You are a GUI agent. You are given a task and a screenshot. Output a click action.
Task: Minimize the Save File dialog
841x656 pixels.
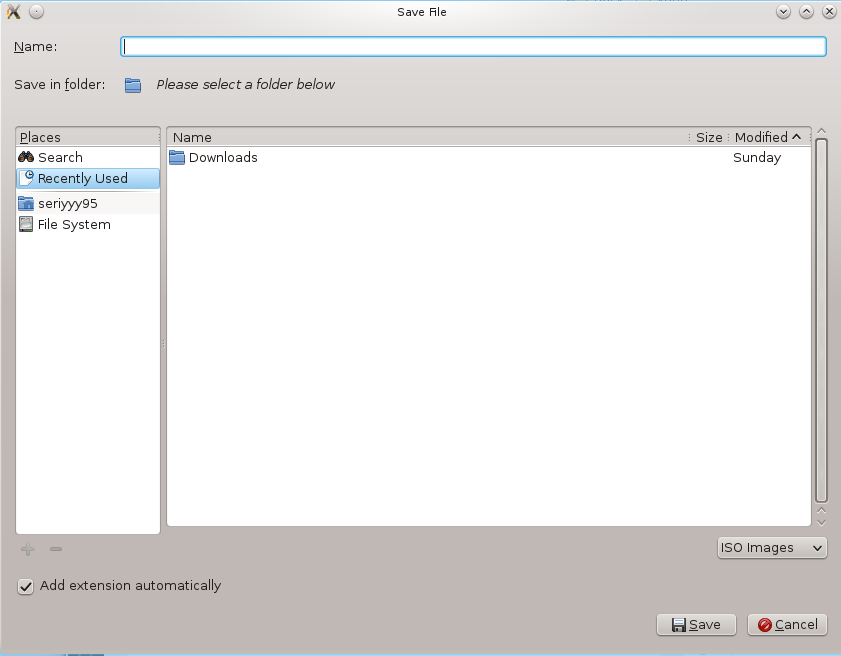(783, 11)
